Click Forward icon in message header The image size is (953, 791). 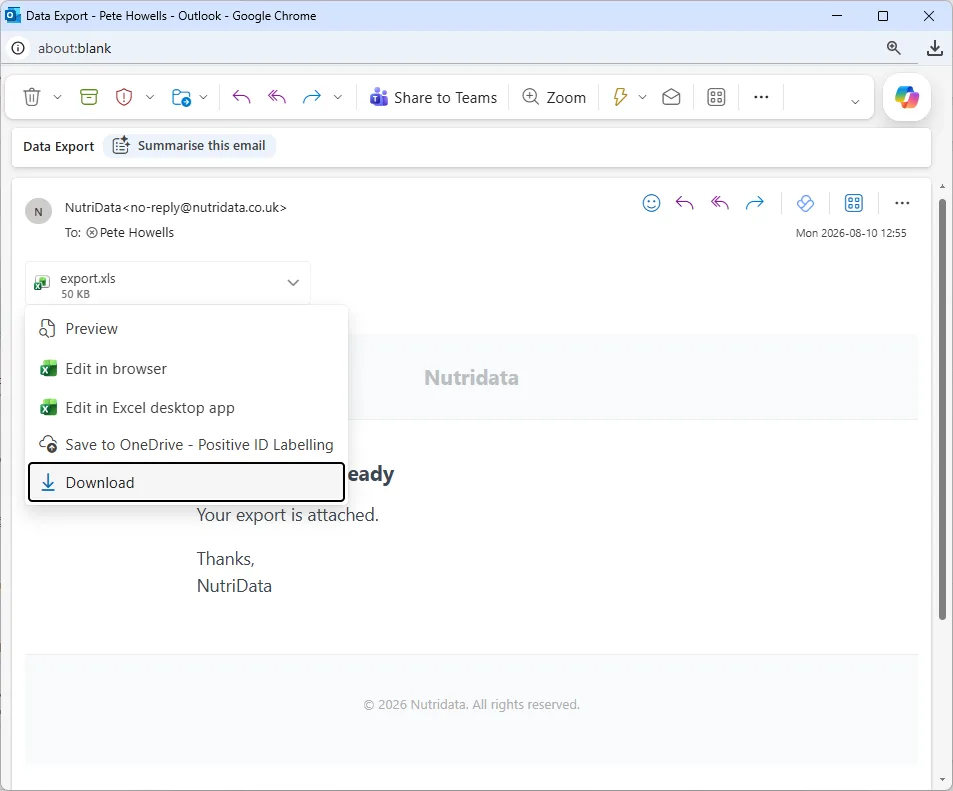[x=755, y=203]
